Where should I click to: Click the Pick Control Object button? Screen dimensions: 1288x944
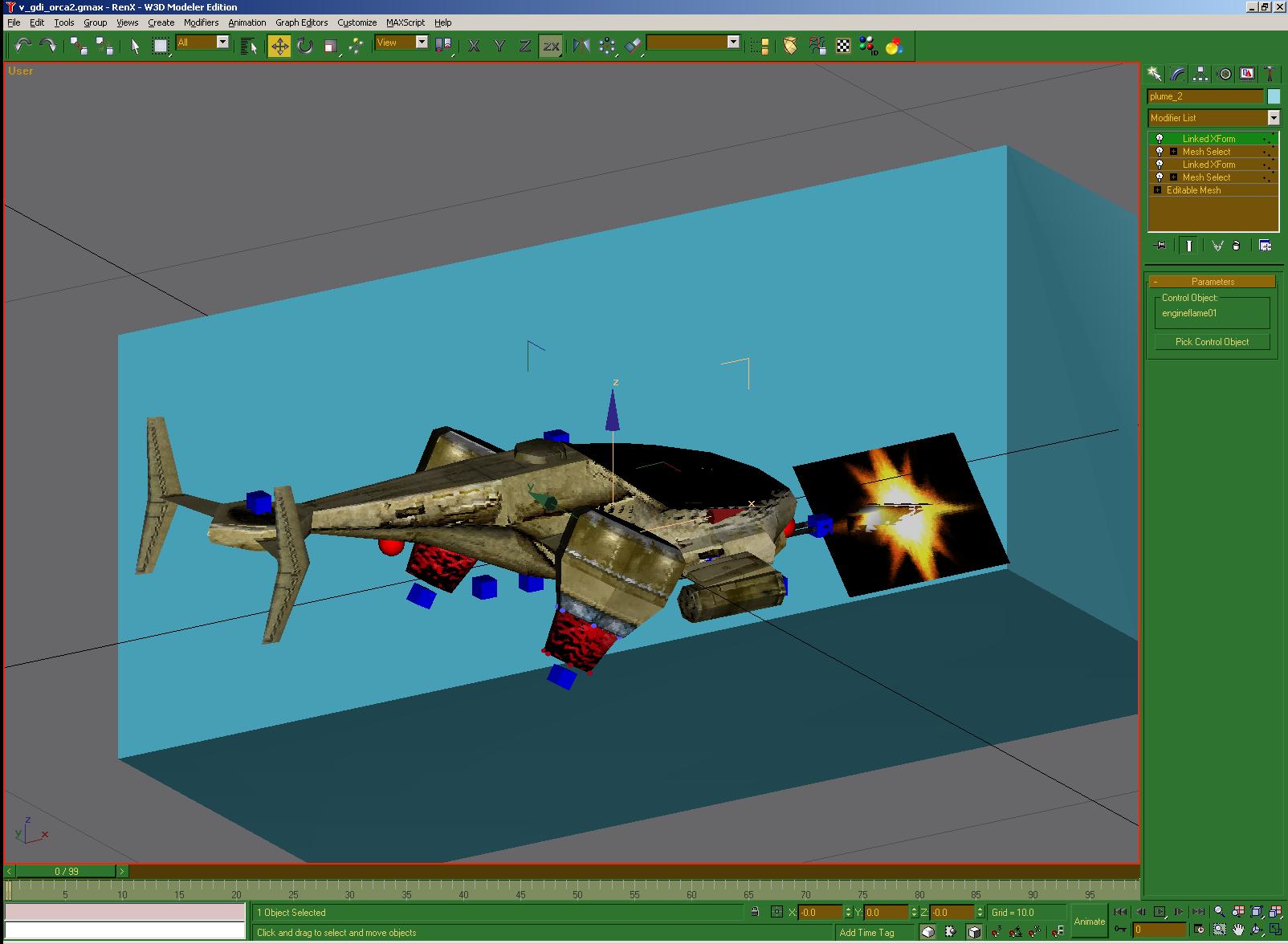click(1212, 342)
